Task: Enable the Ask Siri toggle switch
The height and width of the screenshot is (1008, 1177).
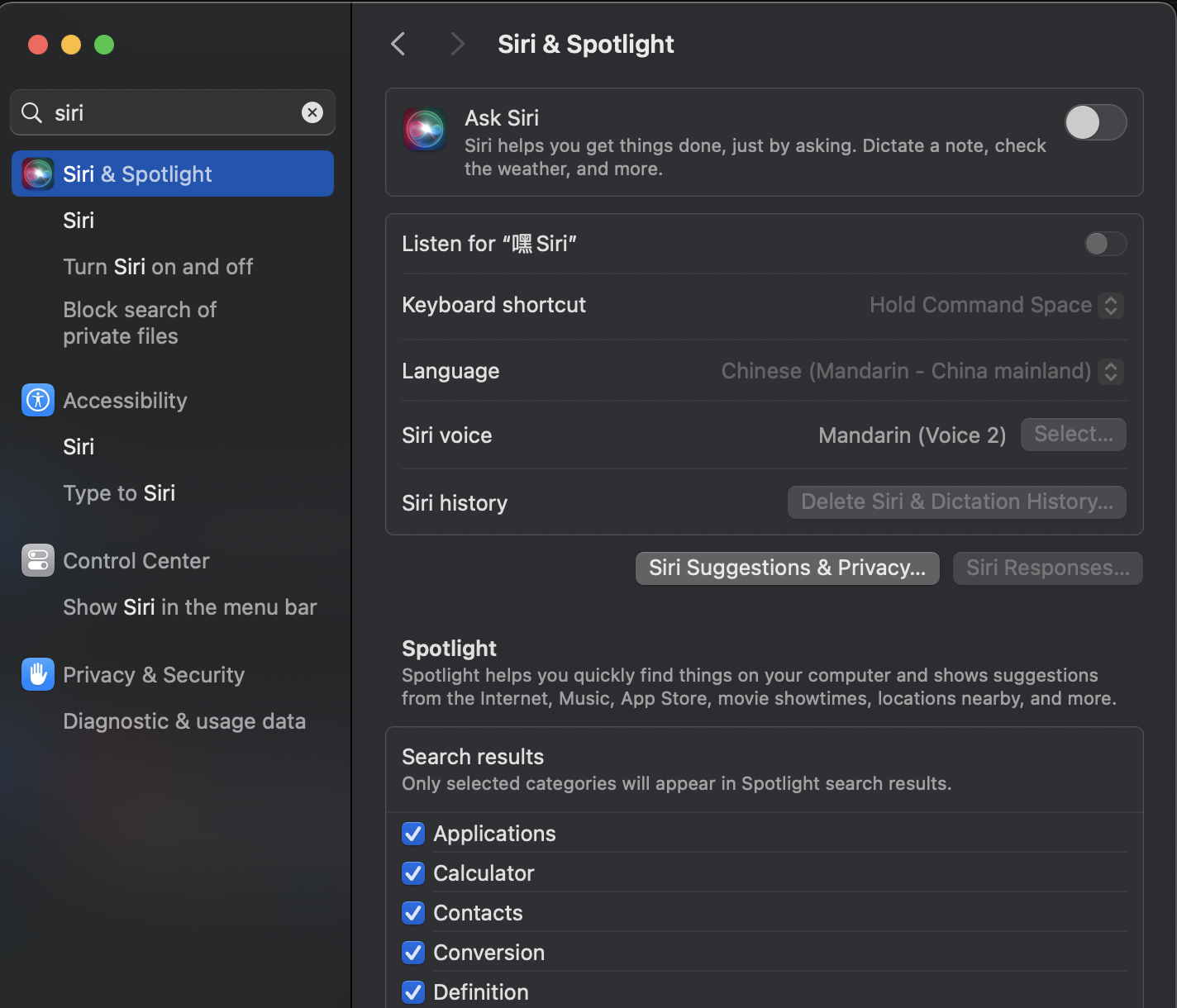Action: (x=1095, y=123)
